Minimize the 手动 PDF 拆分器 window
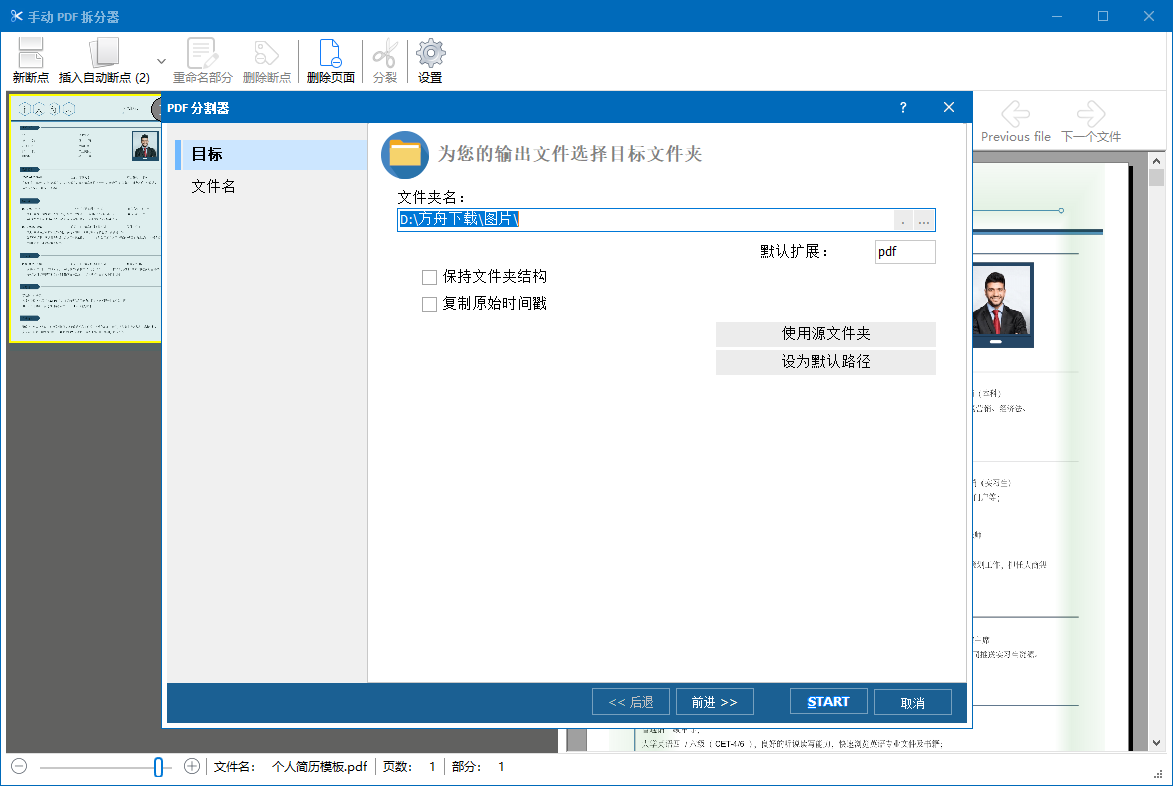 [1057, 16]
